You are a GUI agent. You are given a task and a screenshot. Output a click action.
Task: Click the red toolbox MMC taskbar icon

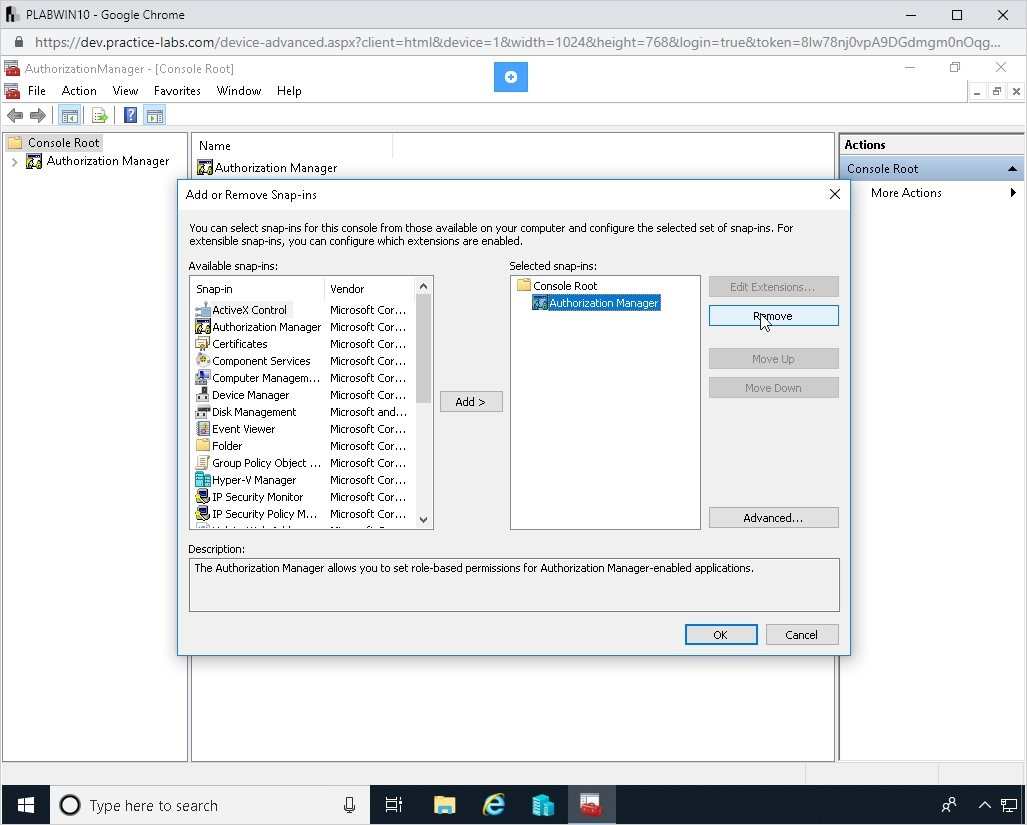click(591, 805)
